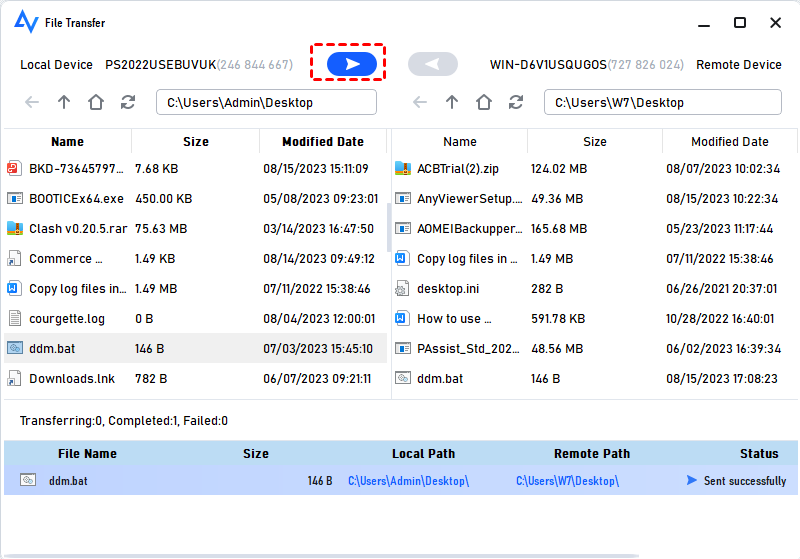Viewport: 800px width, 559px height.
Task: Click Clash v0.20.5.rar file name
Action: pyautogui.click(x=78, y=228)
